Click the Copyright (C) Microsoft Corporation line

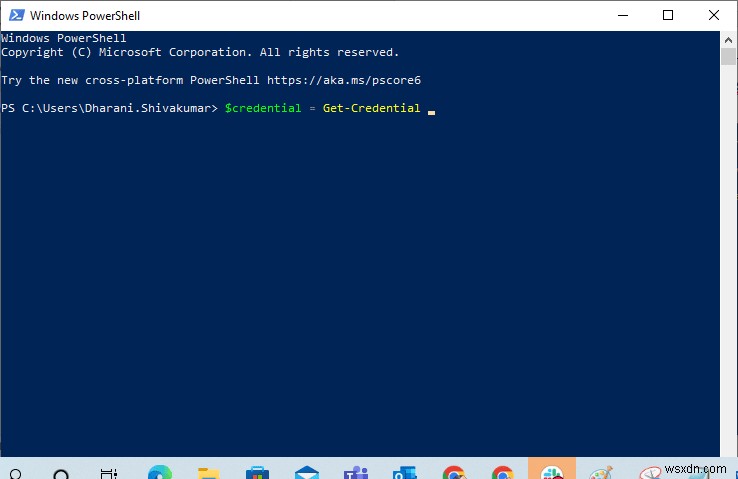point(200,52)
